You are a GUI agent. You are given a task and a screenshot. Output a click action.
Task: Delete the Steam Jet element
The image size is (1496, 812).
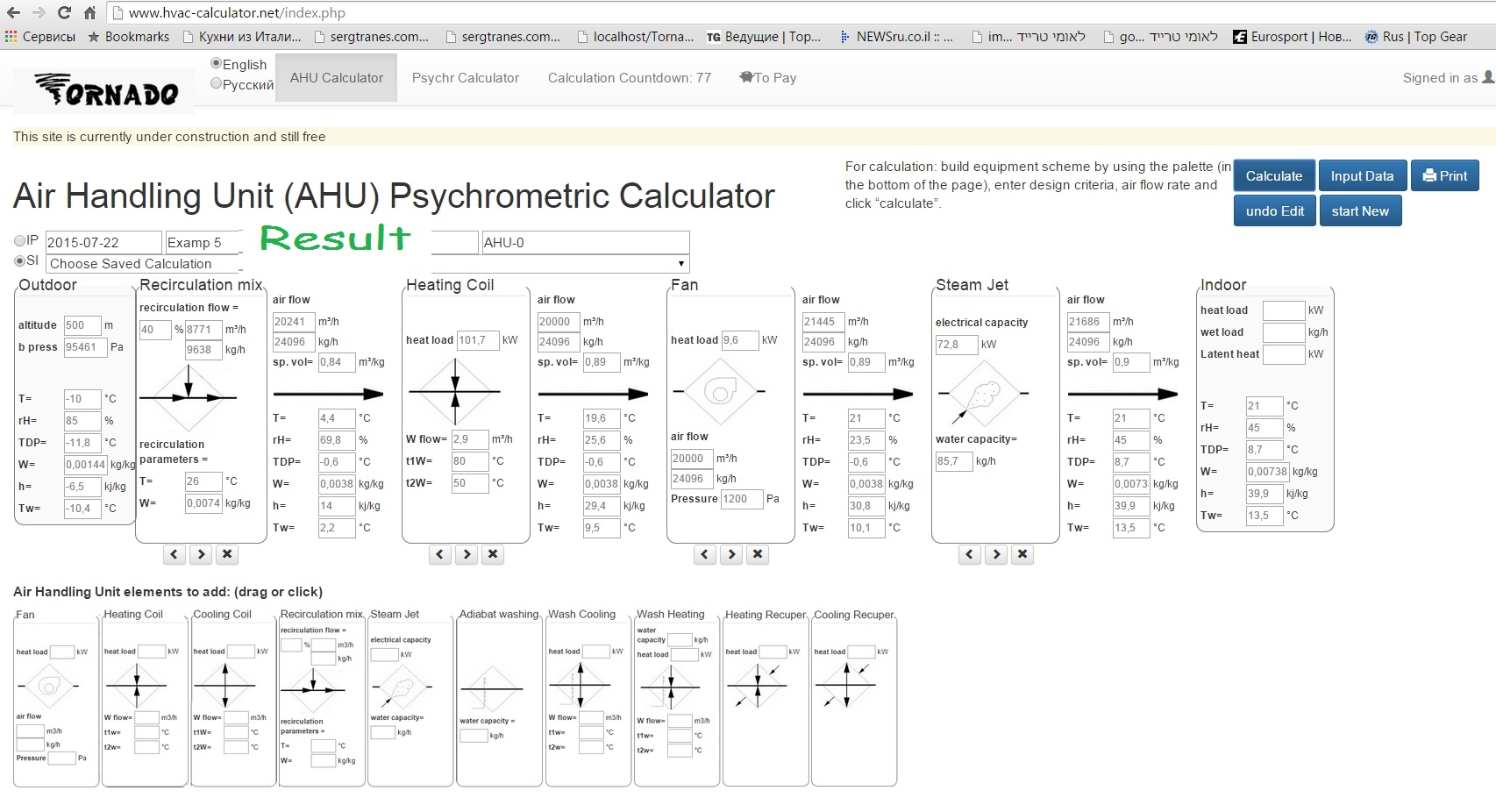coord(1022,554)
